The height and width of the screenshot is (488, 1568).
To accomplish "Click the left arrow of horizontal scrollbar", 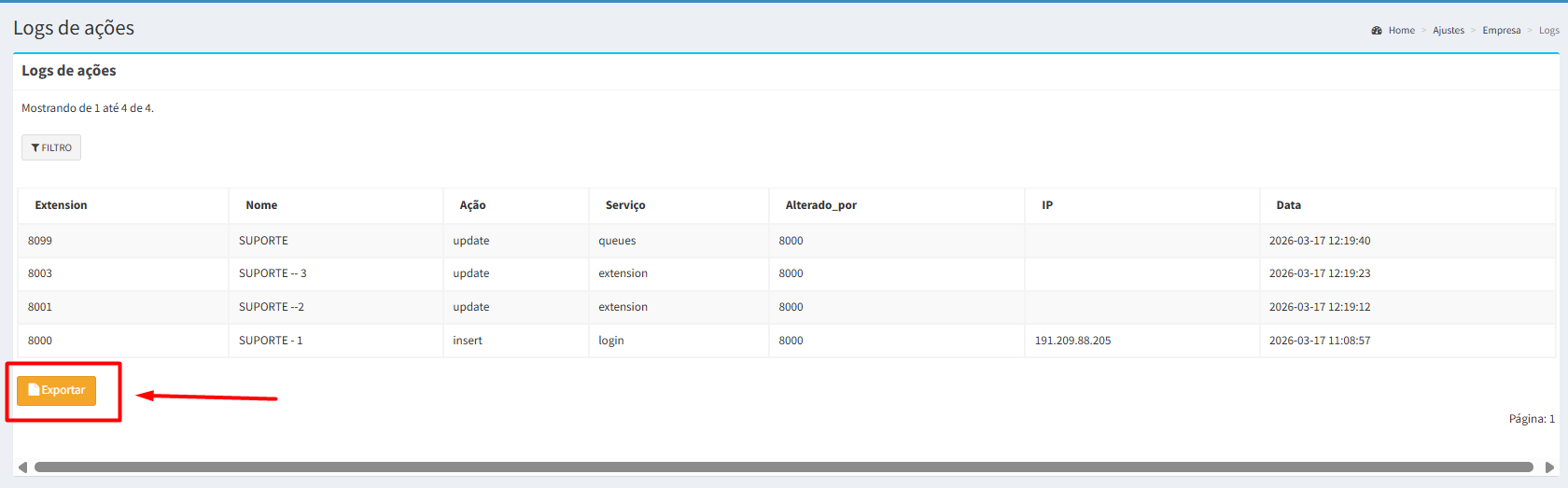I will coord(22,467).
